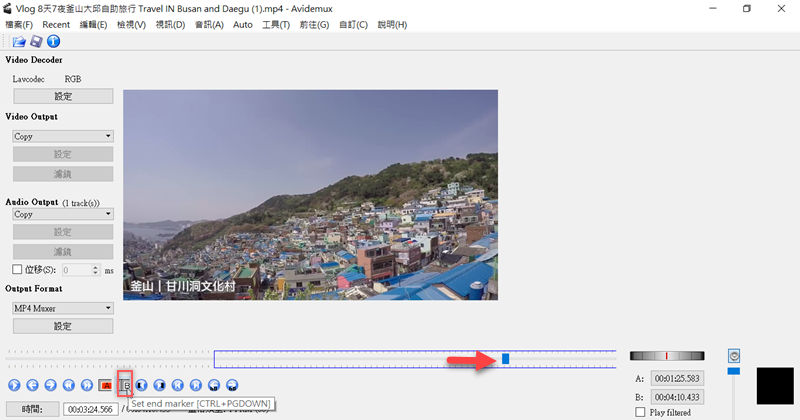Screen dimensions: 800x420
Task: Click the blue timeline position handle
Action: [x=505, y=359]
